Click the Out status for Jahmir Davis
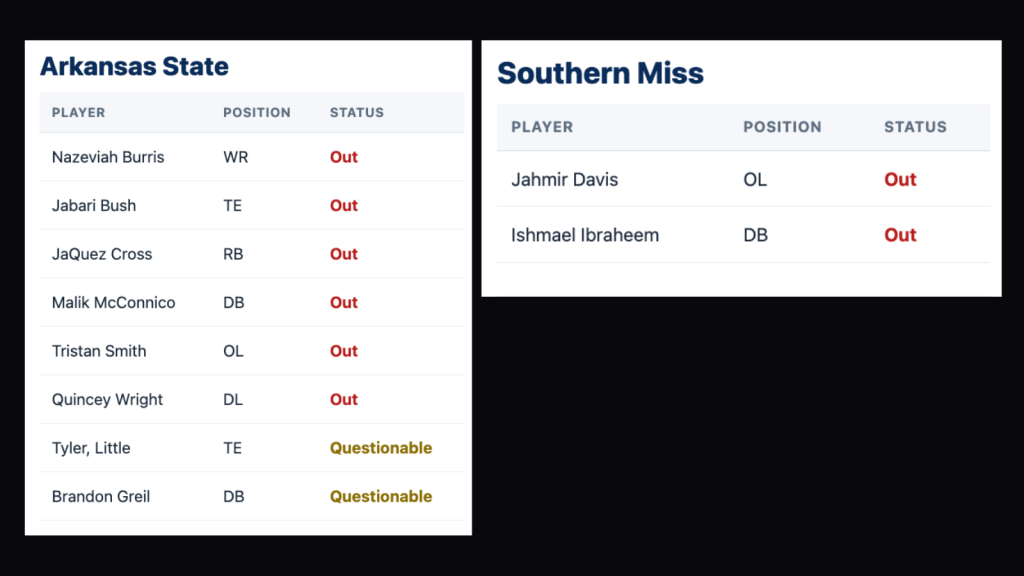This screenshot has width=1024, height=576. tap(900, 180)
